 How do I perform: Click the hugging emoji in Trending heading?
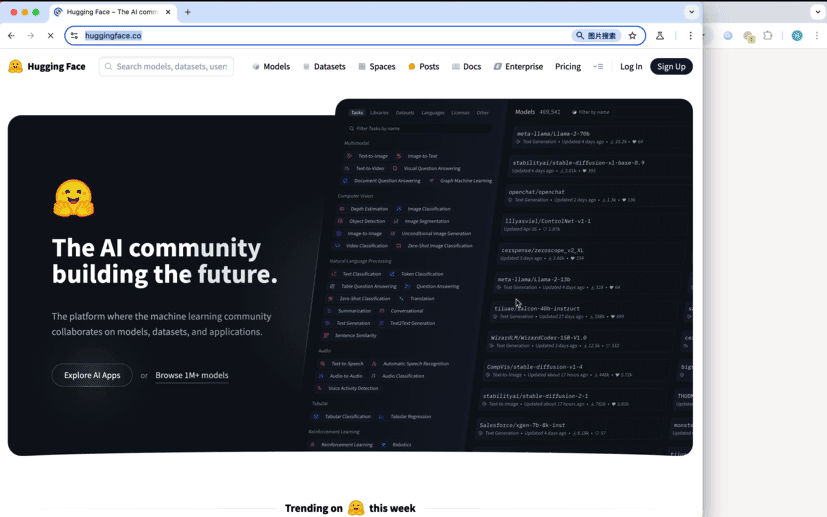click(356, 508)
